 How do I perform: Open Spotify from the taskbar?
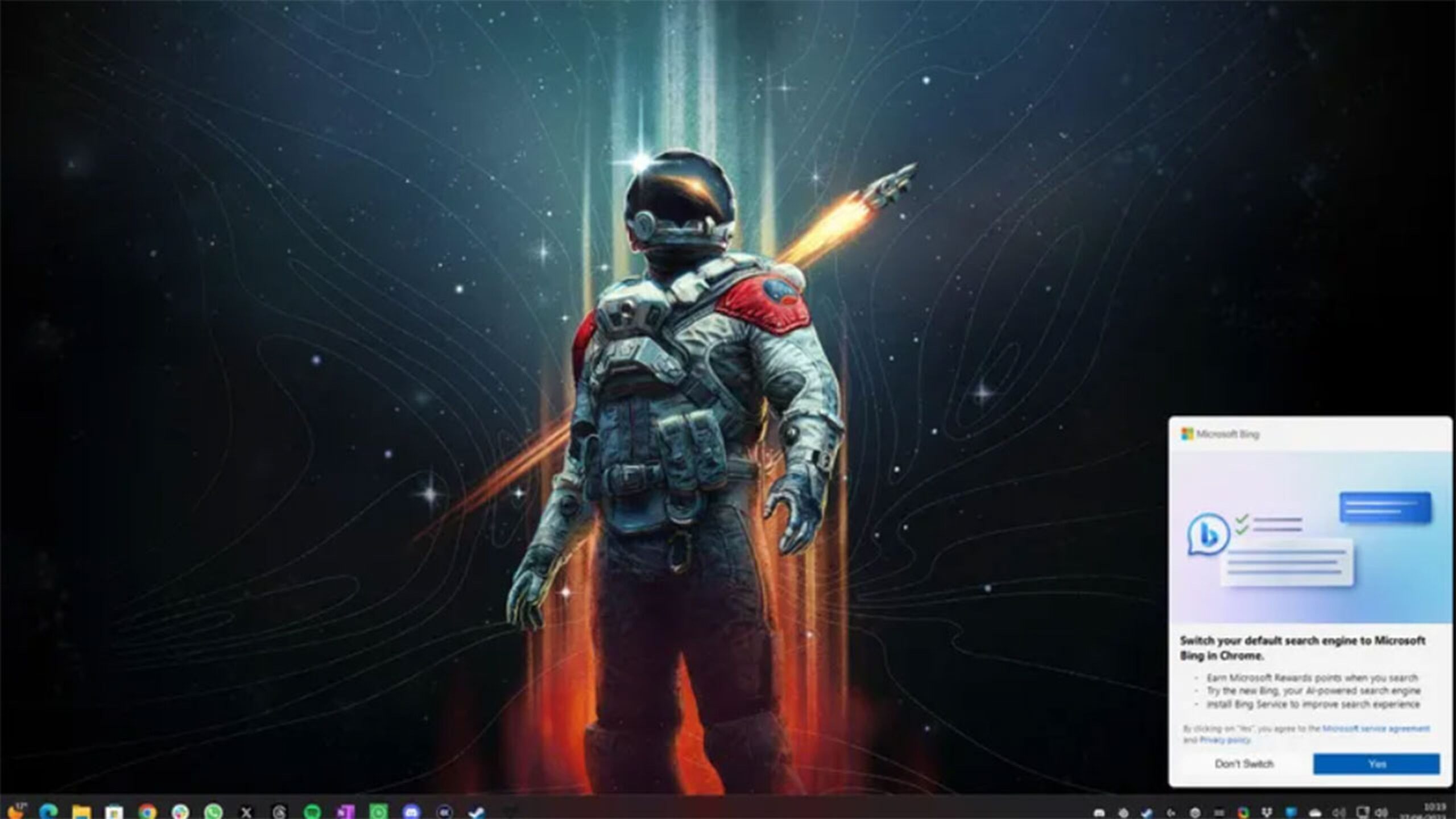312,812
